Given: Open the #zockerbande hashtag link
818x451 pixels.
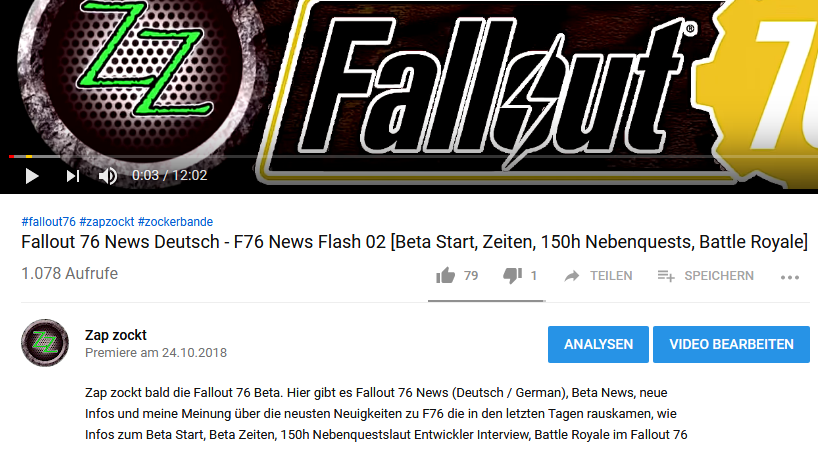Looking at the screenshot, I should 175,222.
